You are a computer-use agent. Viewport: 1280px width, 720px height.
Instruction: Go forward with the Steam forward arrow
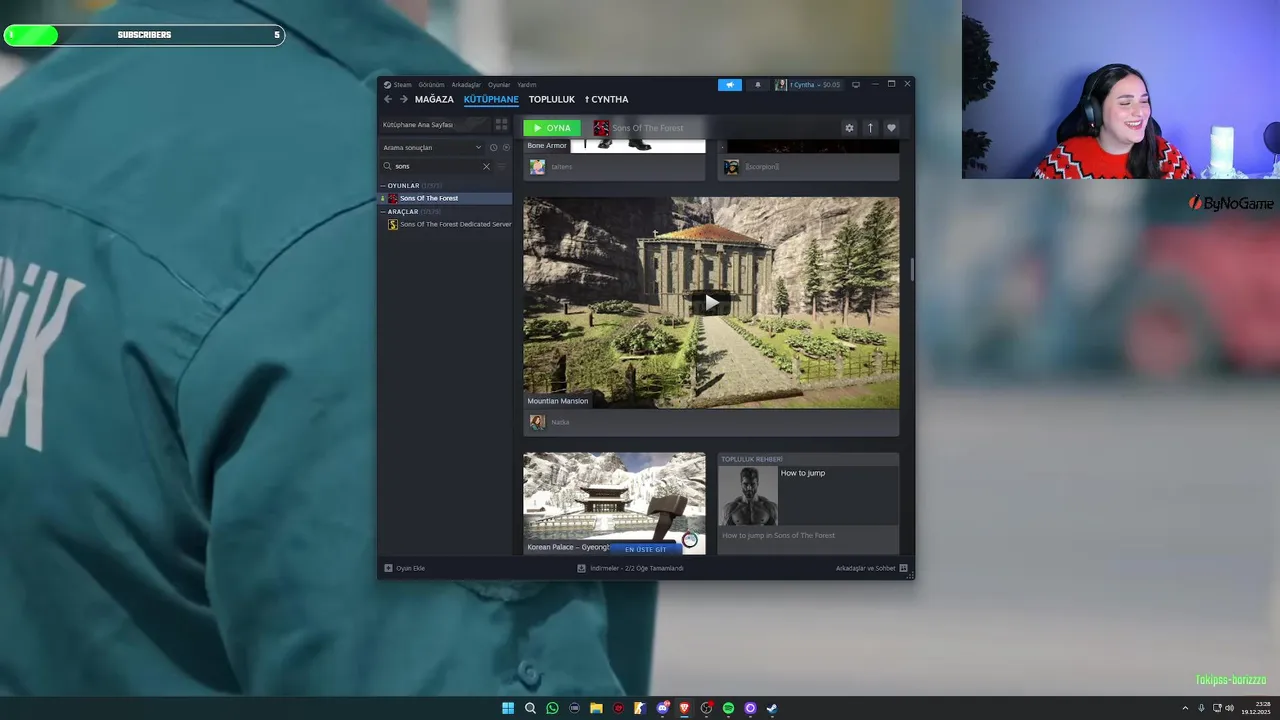(404, 99)
